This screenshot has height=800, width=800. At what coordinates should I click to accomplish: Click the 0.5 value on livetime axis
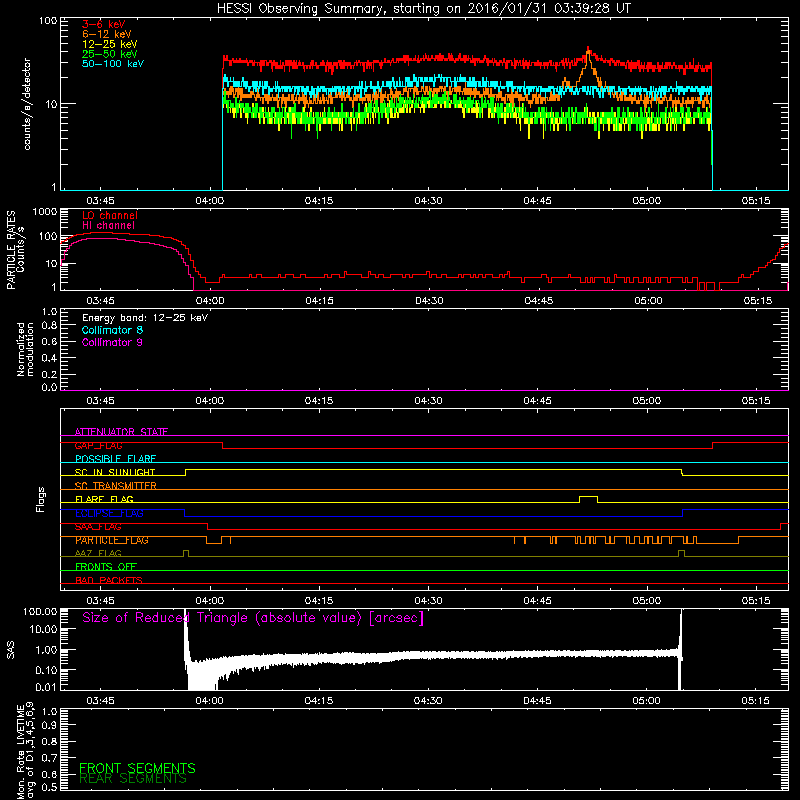click(x=49, y=787)
